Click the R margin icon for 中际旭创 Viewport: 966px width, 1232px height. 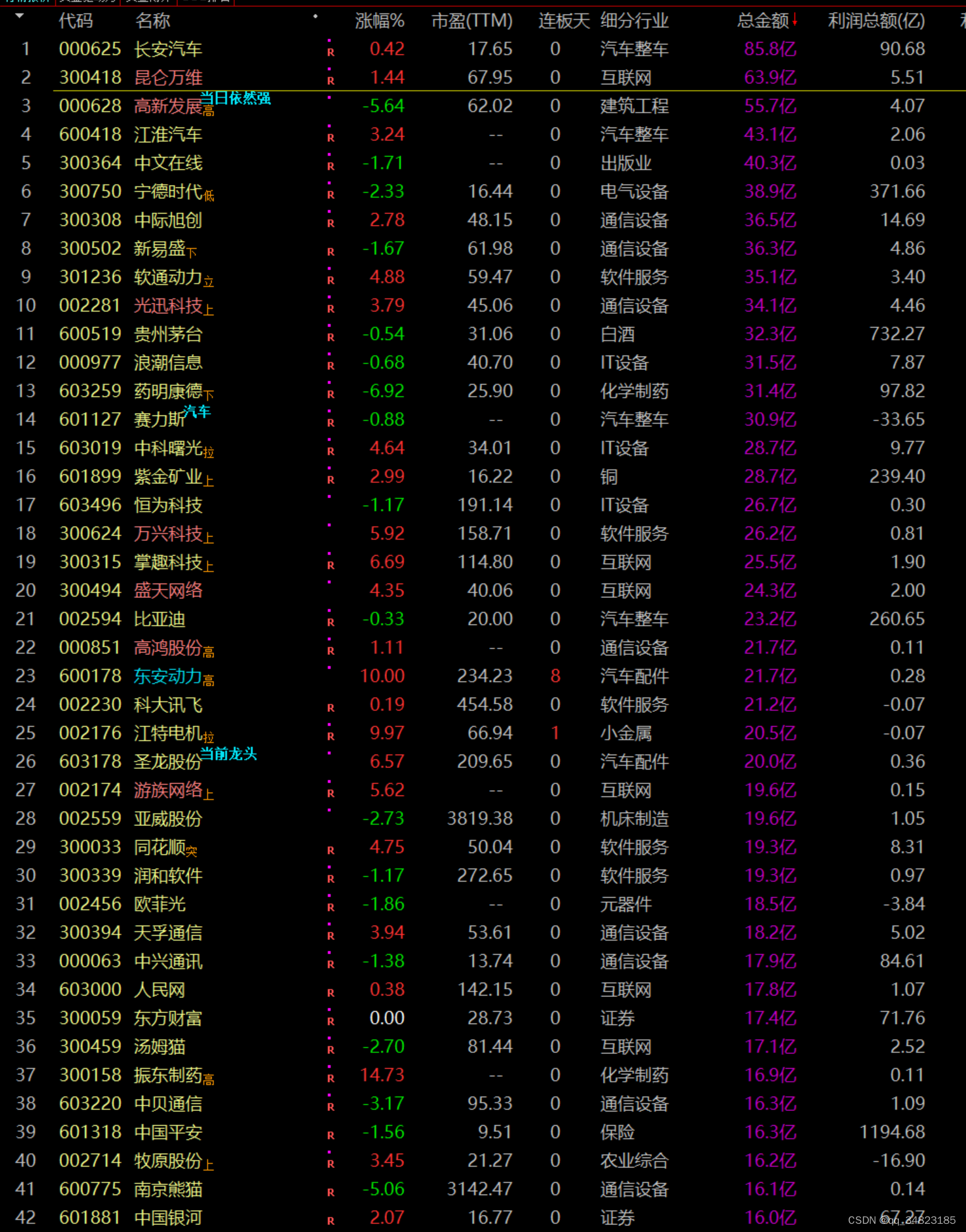pos(330,224)
